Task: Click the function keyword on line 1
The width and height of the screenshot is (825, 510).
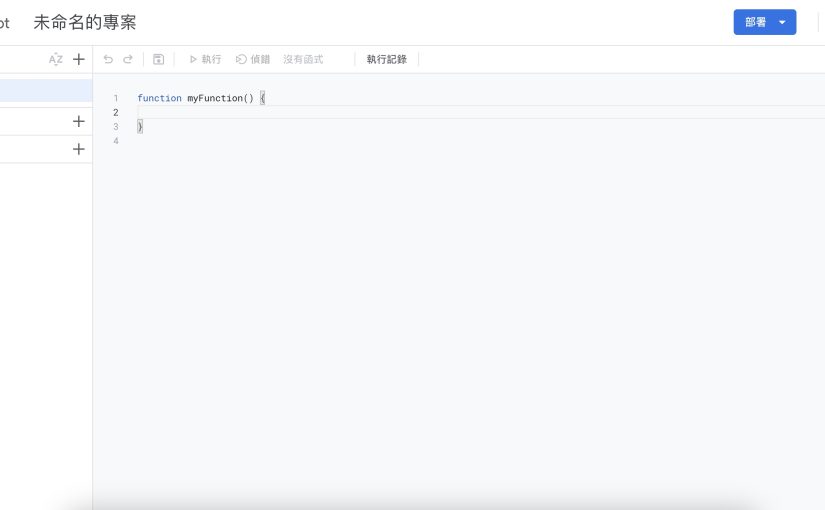Action: pyautogui.click(x=159, y=98)
